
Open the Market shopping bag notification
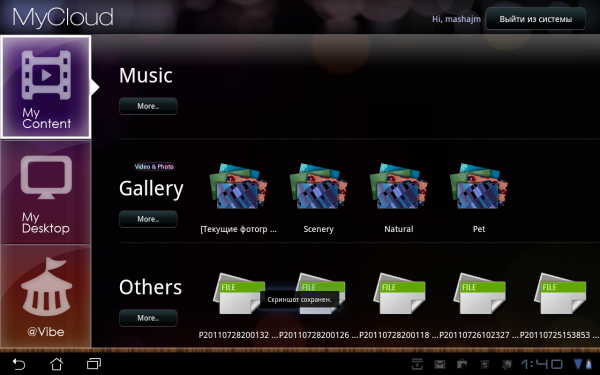point(462,364)
